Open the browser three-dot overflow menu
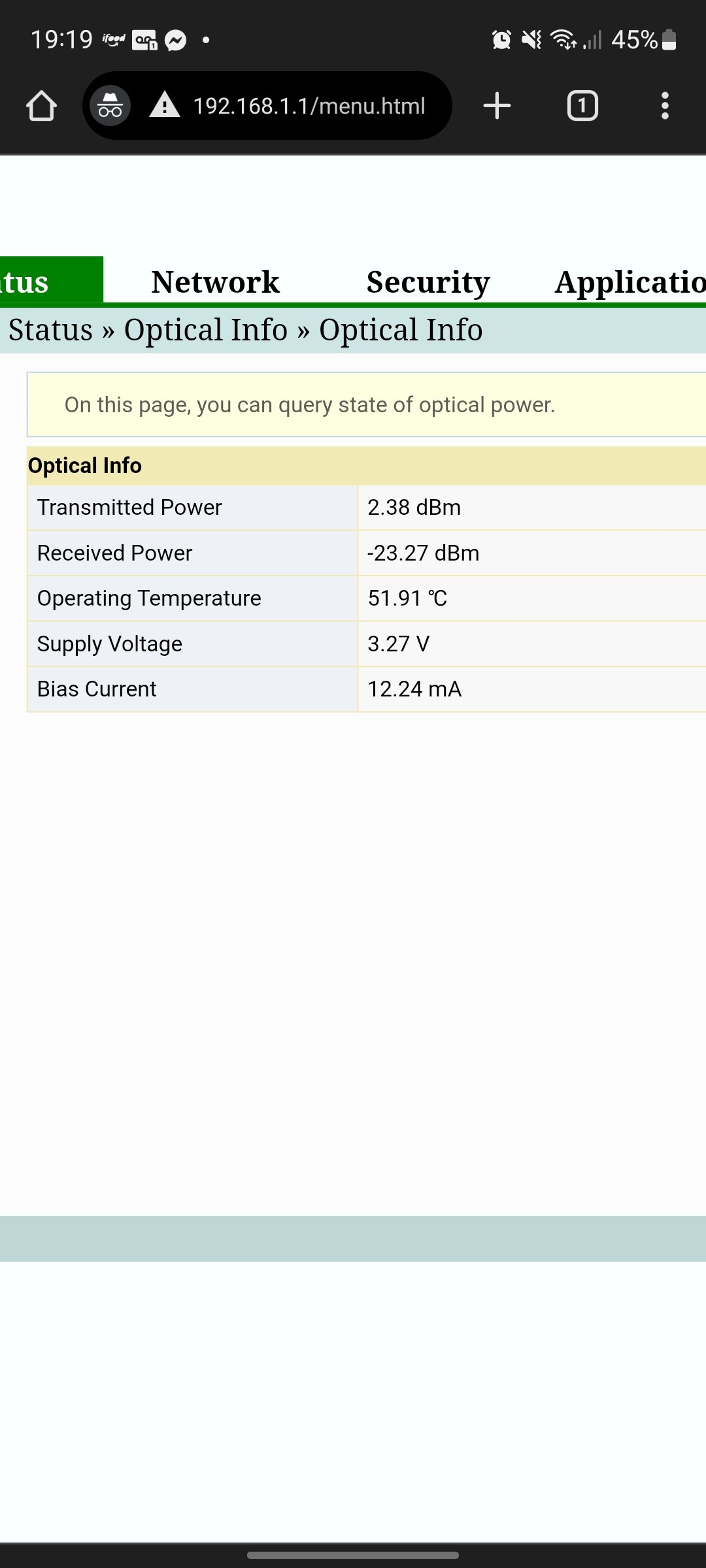This screenshot has height=1568, width=706. pyautogui.click(x=665, y=106)
